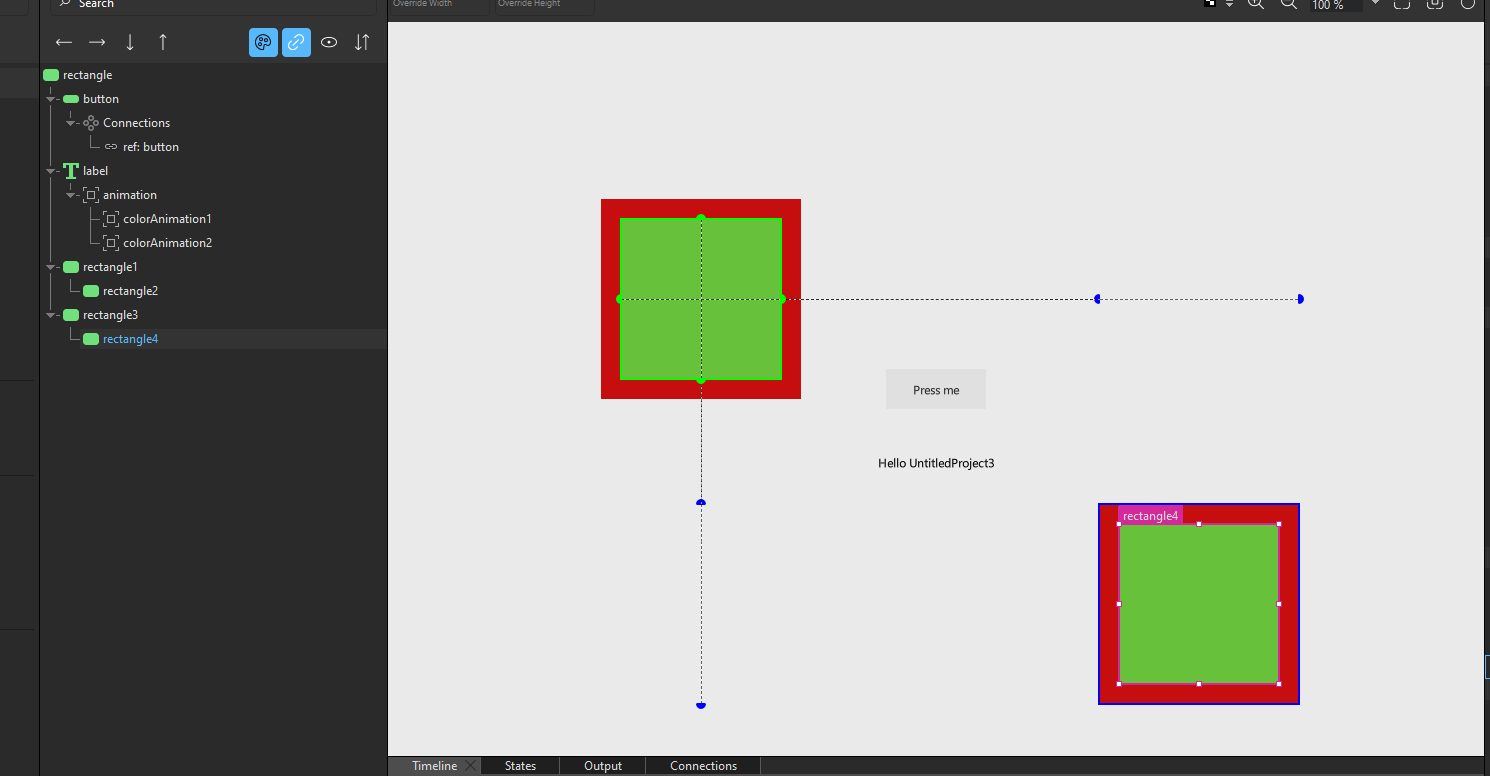Collapse the button tree node

[x=51, y=99]
